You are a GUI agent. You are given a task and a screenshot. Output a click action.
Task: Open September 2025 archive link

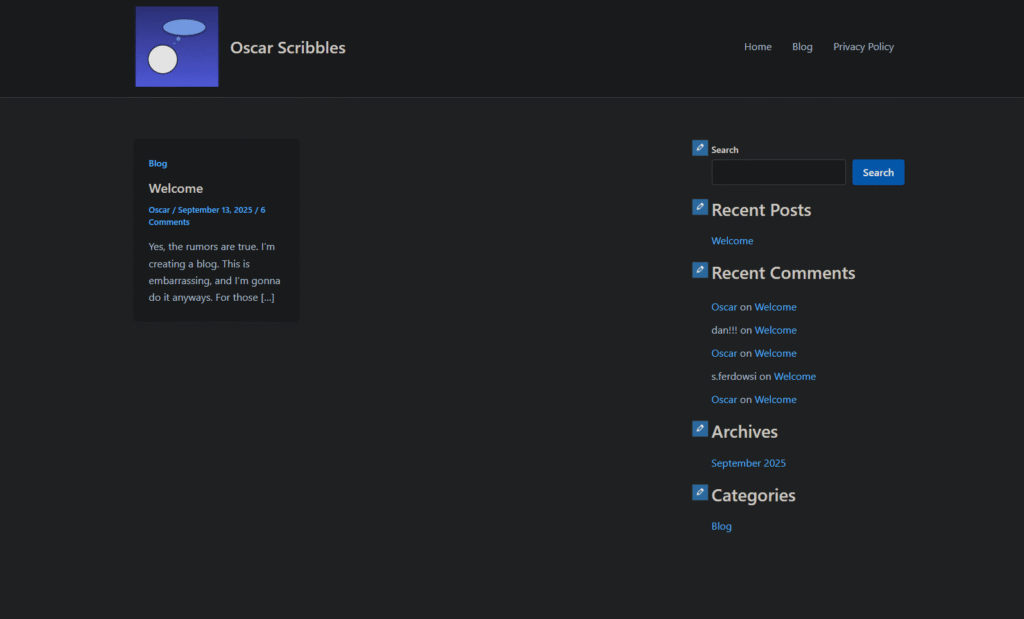748,463
